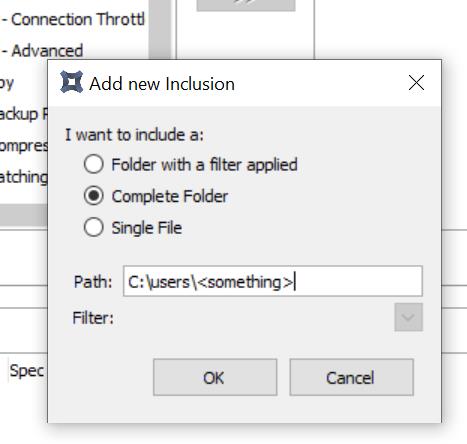Click the gray button above the dialog

pos(246,5)
